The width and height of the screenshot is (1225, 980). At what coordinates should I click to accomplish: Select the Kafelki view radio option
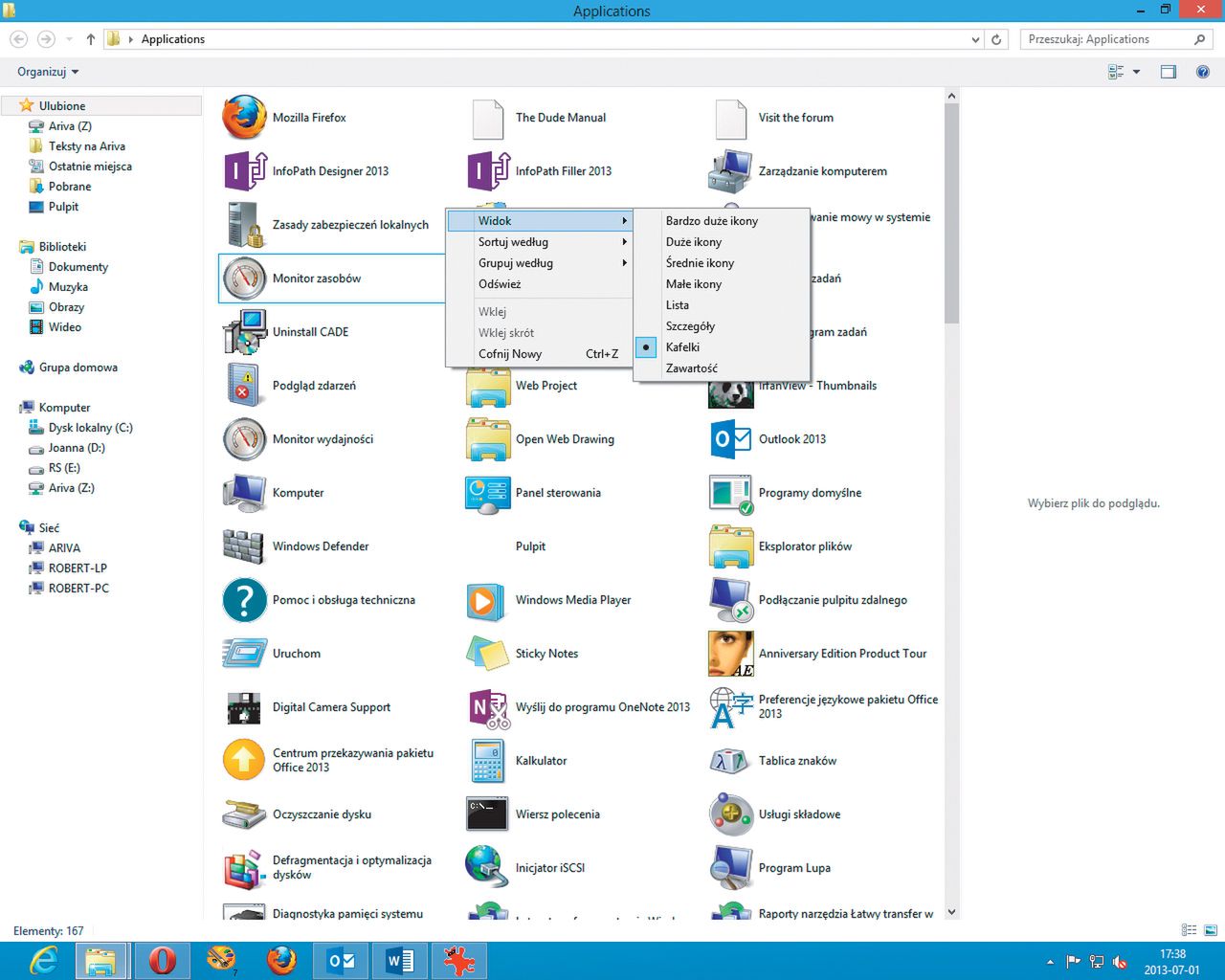click(x=682, y=347)
